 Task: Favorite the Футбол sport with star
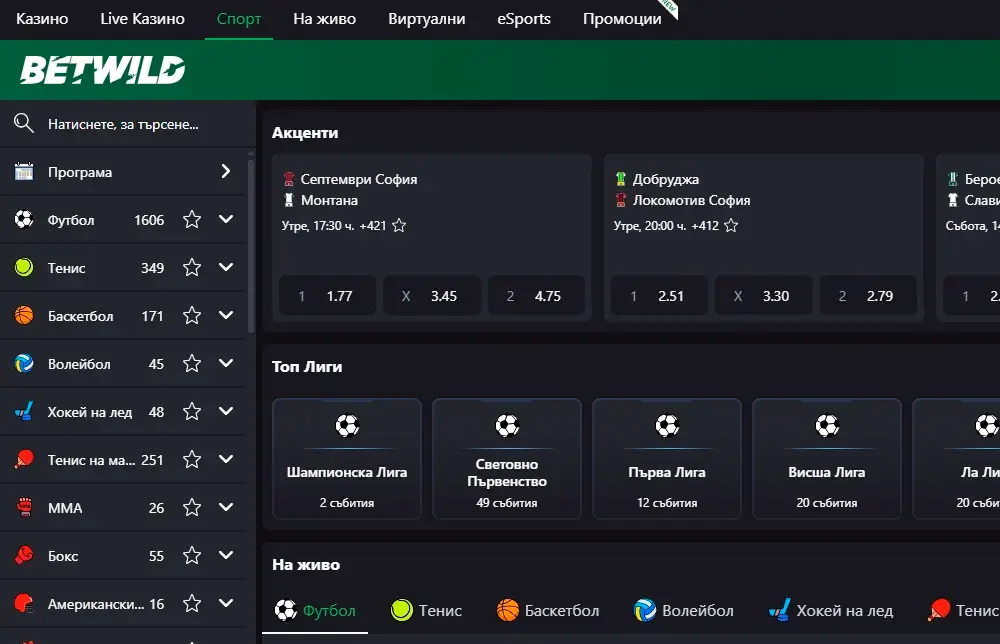pos(192,219)
